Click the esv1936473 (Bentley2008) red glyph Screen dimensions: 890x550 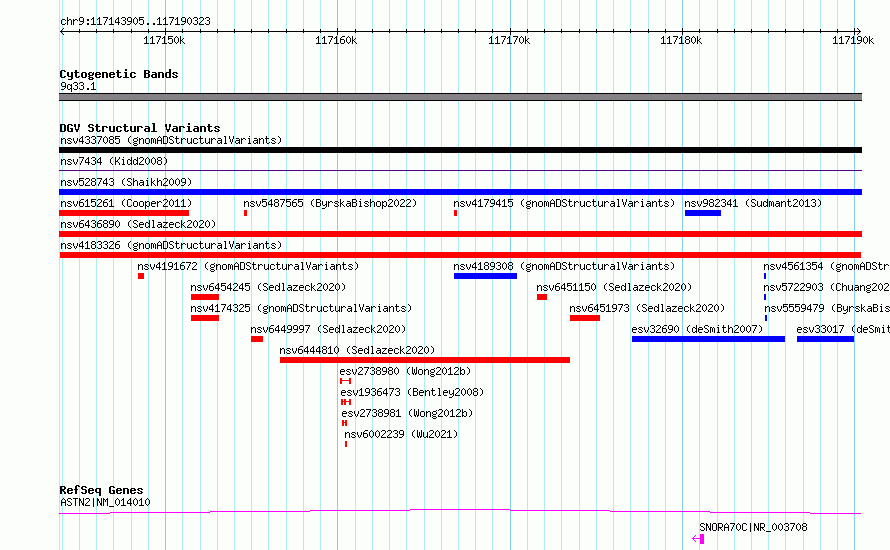346,402
